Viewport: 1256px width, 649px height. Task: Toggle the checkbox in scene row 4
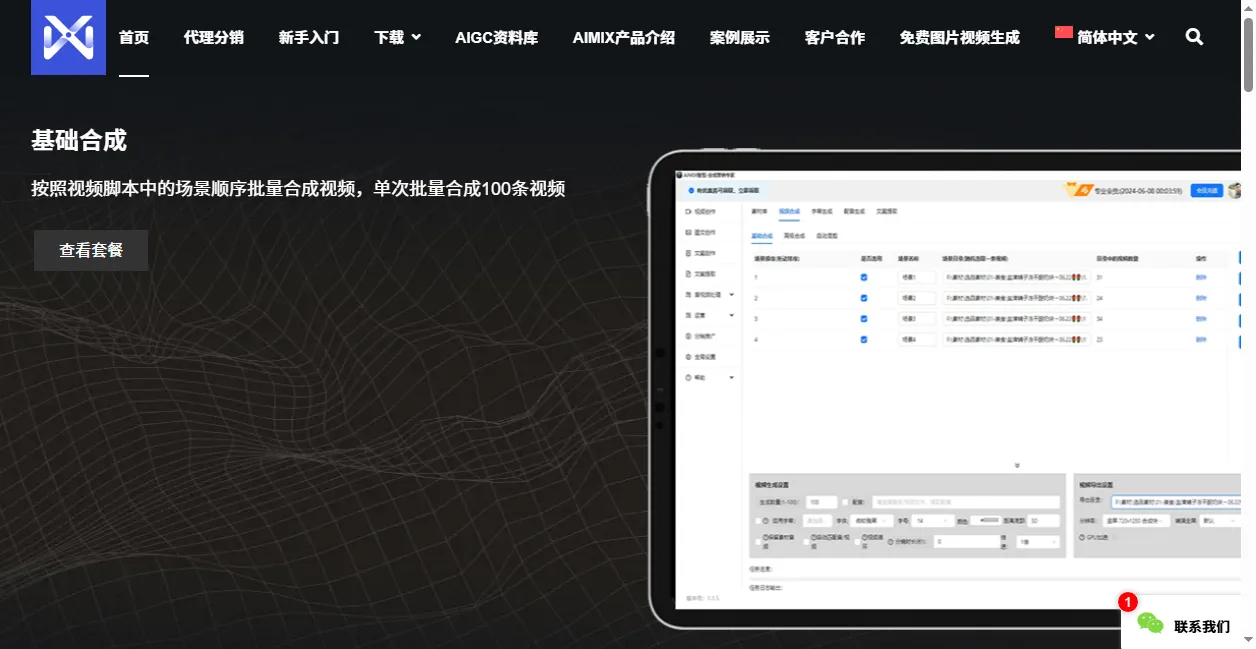tap(864, 340)
